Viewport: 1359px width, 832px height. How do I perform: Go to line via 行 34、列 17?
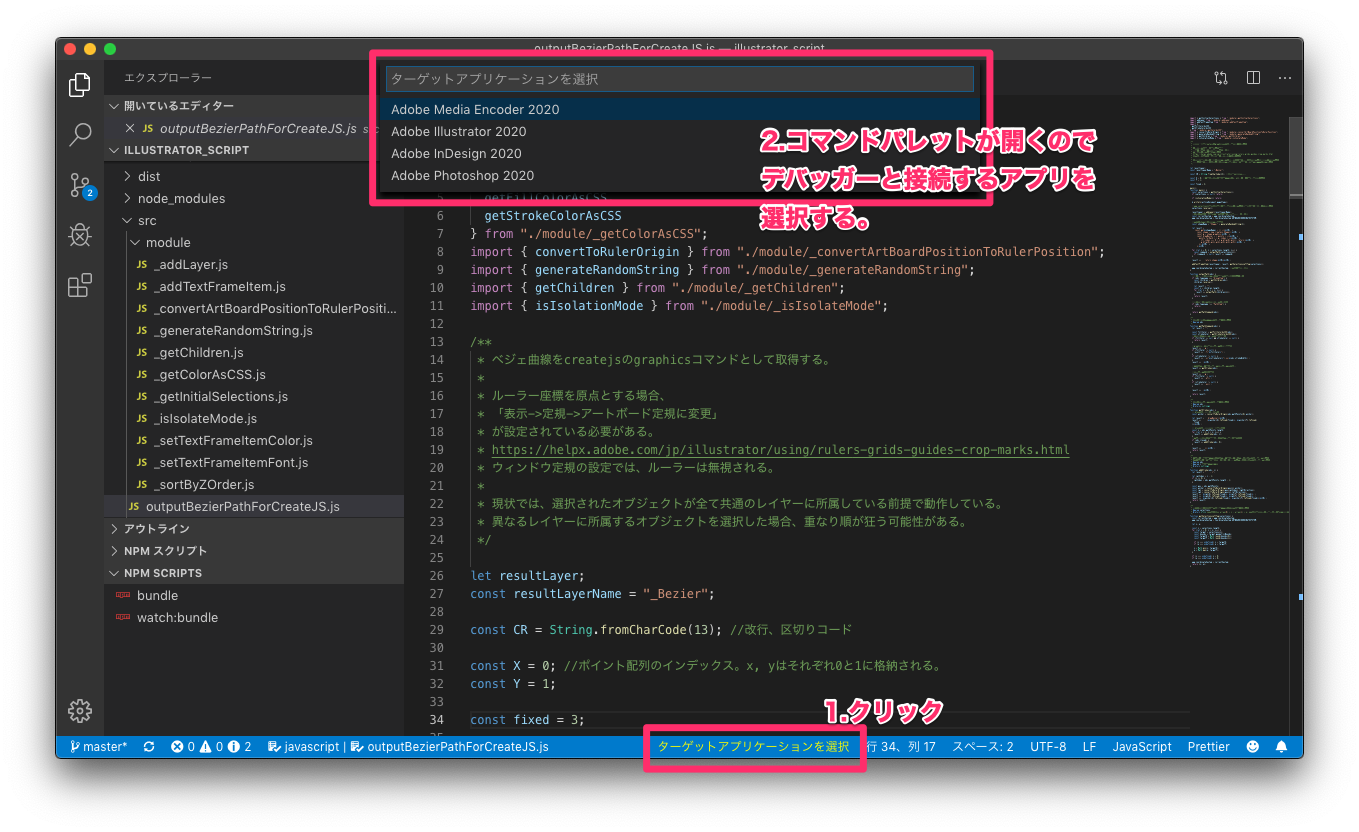point(901,747)
